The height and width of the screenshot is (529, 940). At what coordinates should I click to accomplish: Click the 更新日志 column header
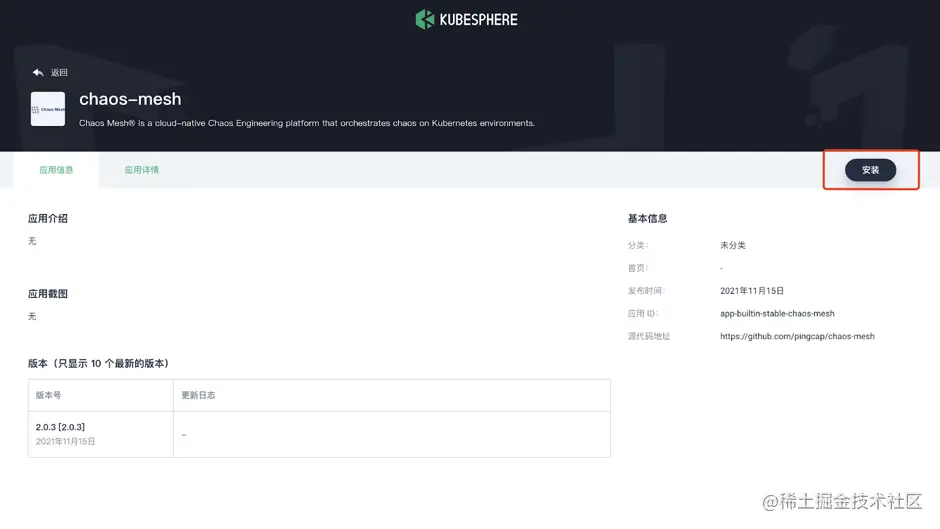pos(198,395)
